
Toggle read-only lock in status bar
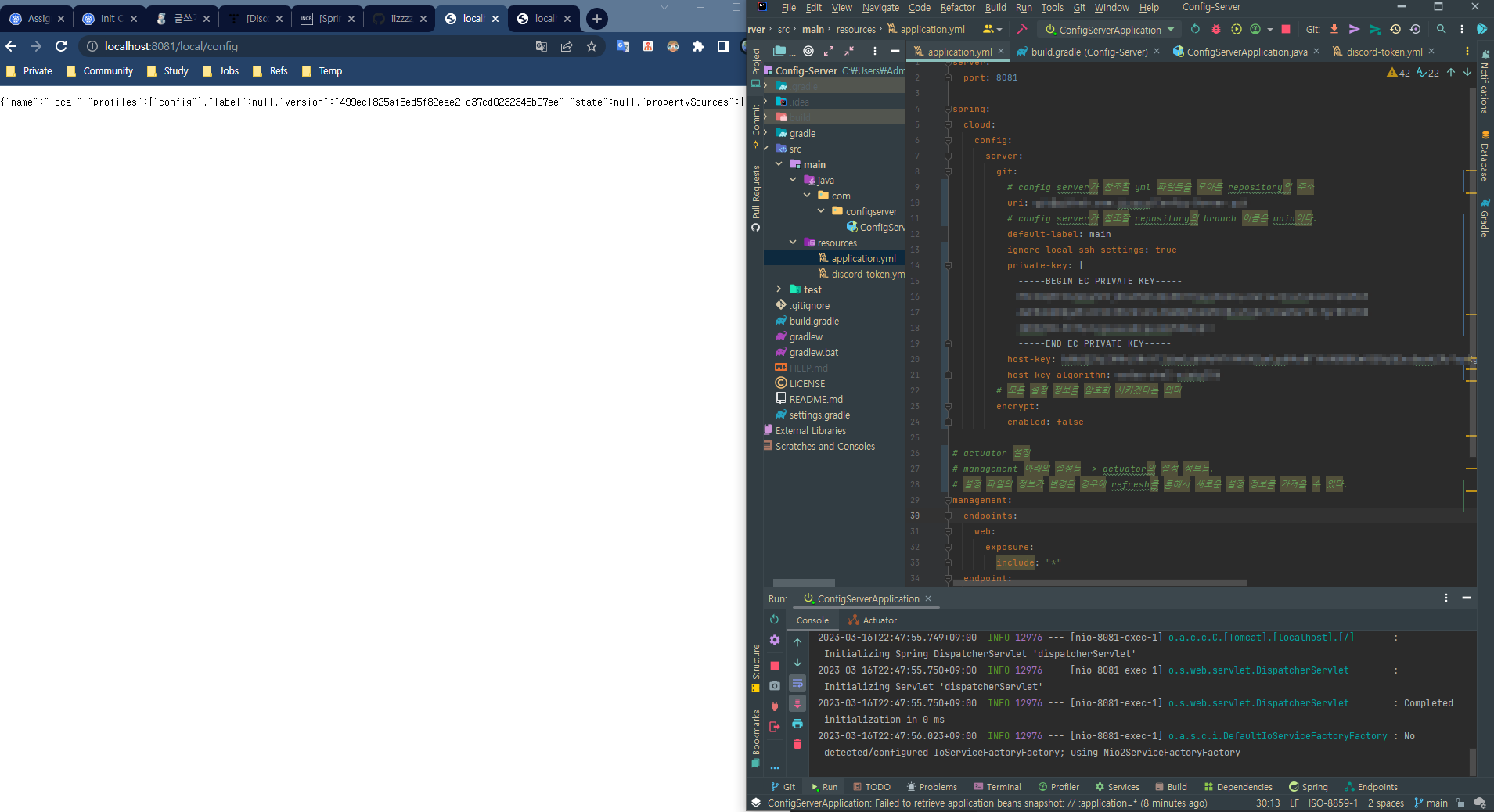coord(1460,803)
